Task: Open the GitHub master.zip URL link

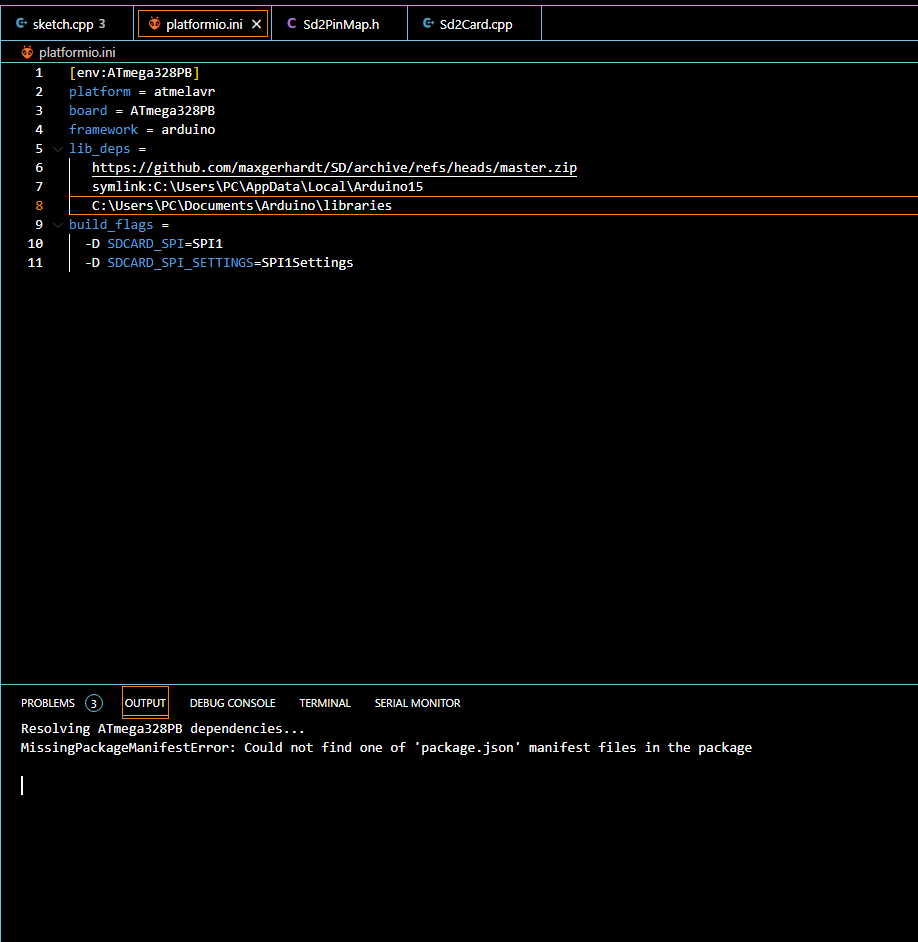Action: pos(334,168)
